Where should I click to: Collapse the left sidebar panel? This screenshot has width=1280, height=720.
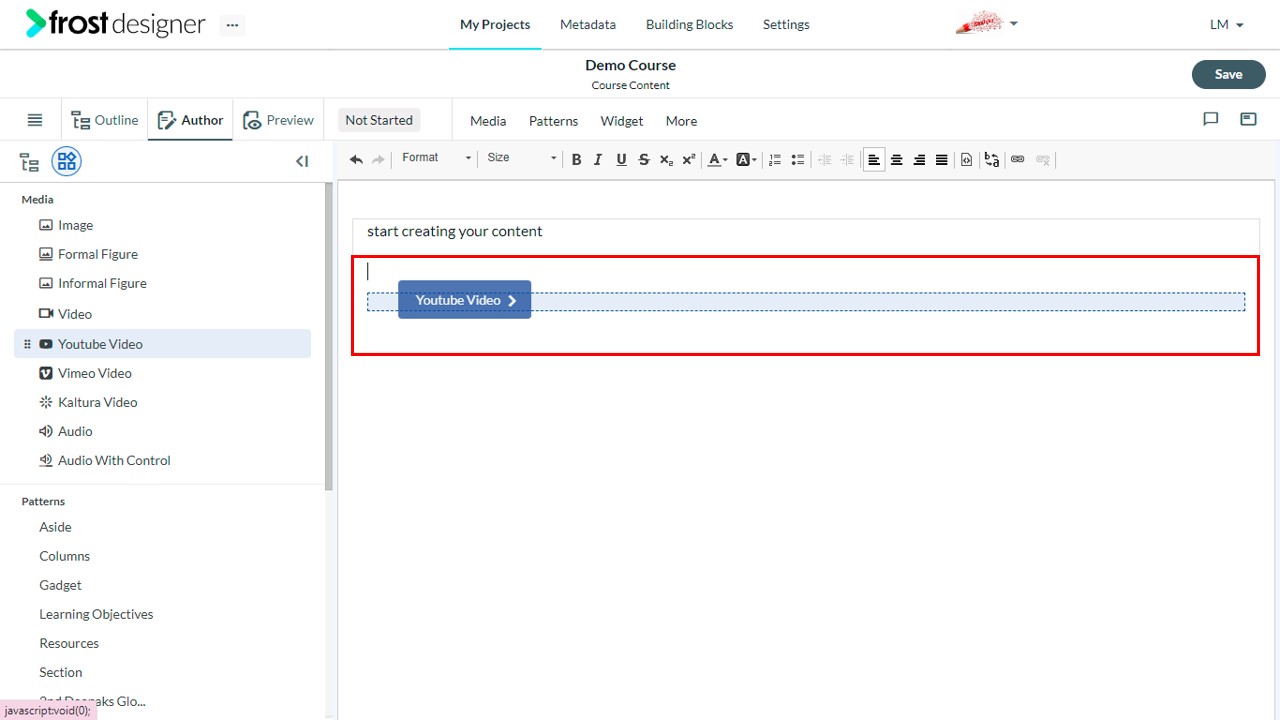point(302,161)
